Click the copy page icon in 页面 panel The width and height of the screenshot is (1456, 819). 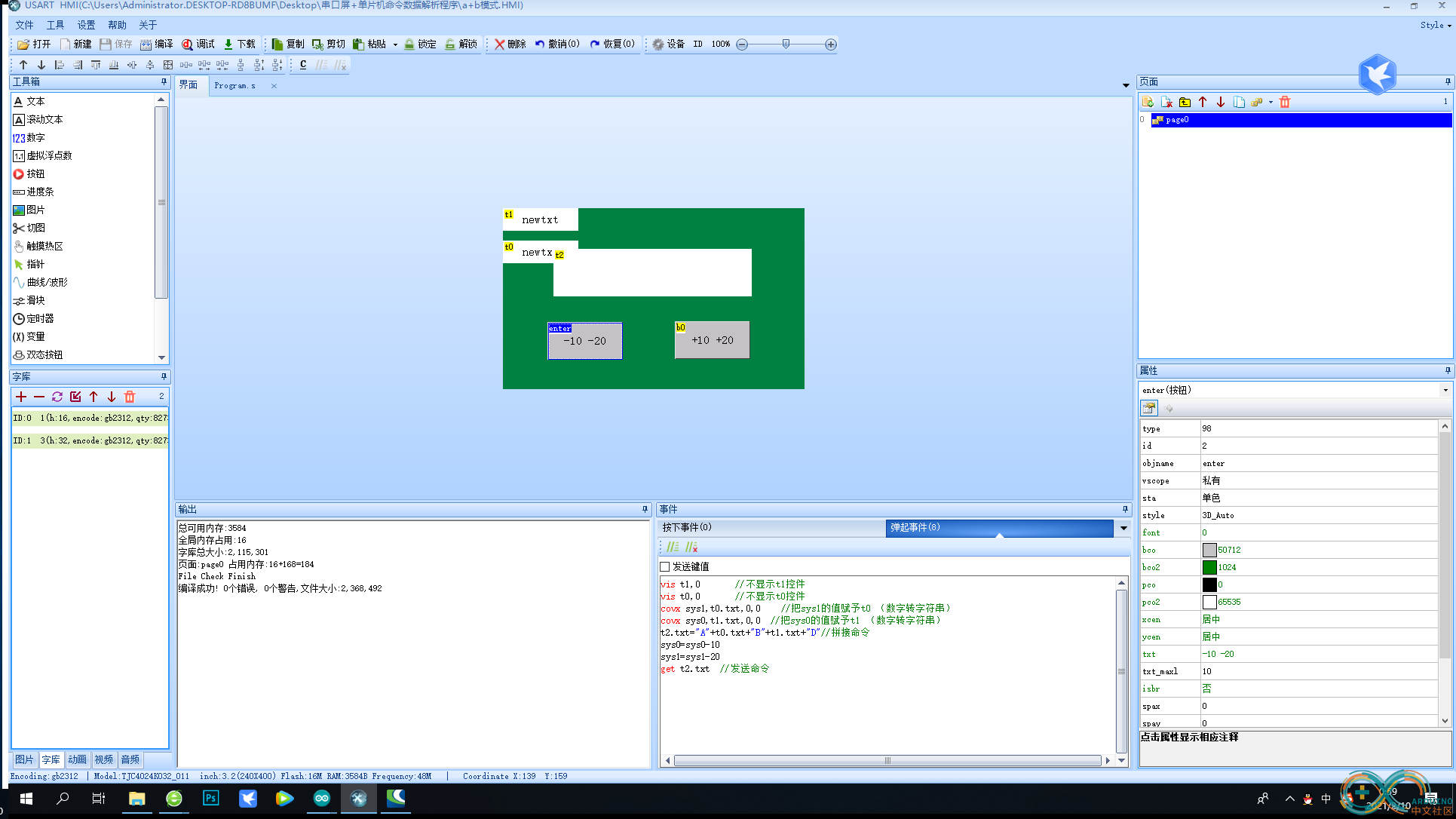1239,102
